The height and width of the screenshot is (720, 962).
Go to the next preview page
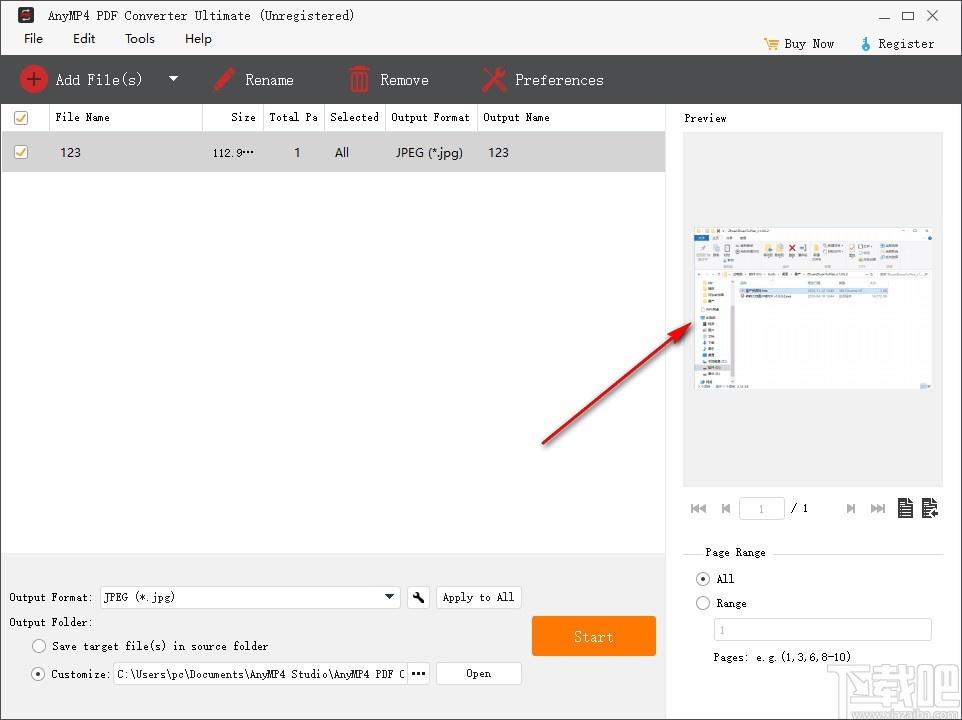pos(851,508)
